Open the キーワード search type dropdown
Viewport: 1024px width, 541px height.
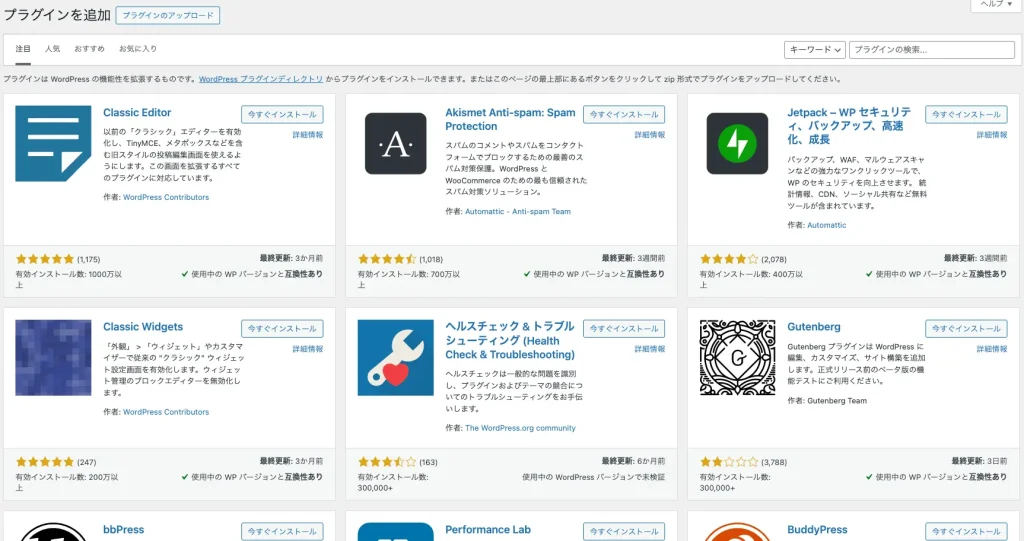[x=814, y=50]
